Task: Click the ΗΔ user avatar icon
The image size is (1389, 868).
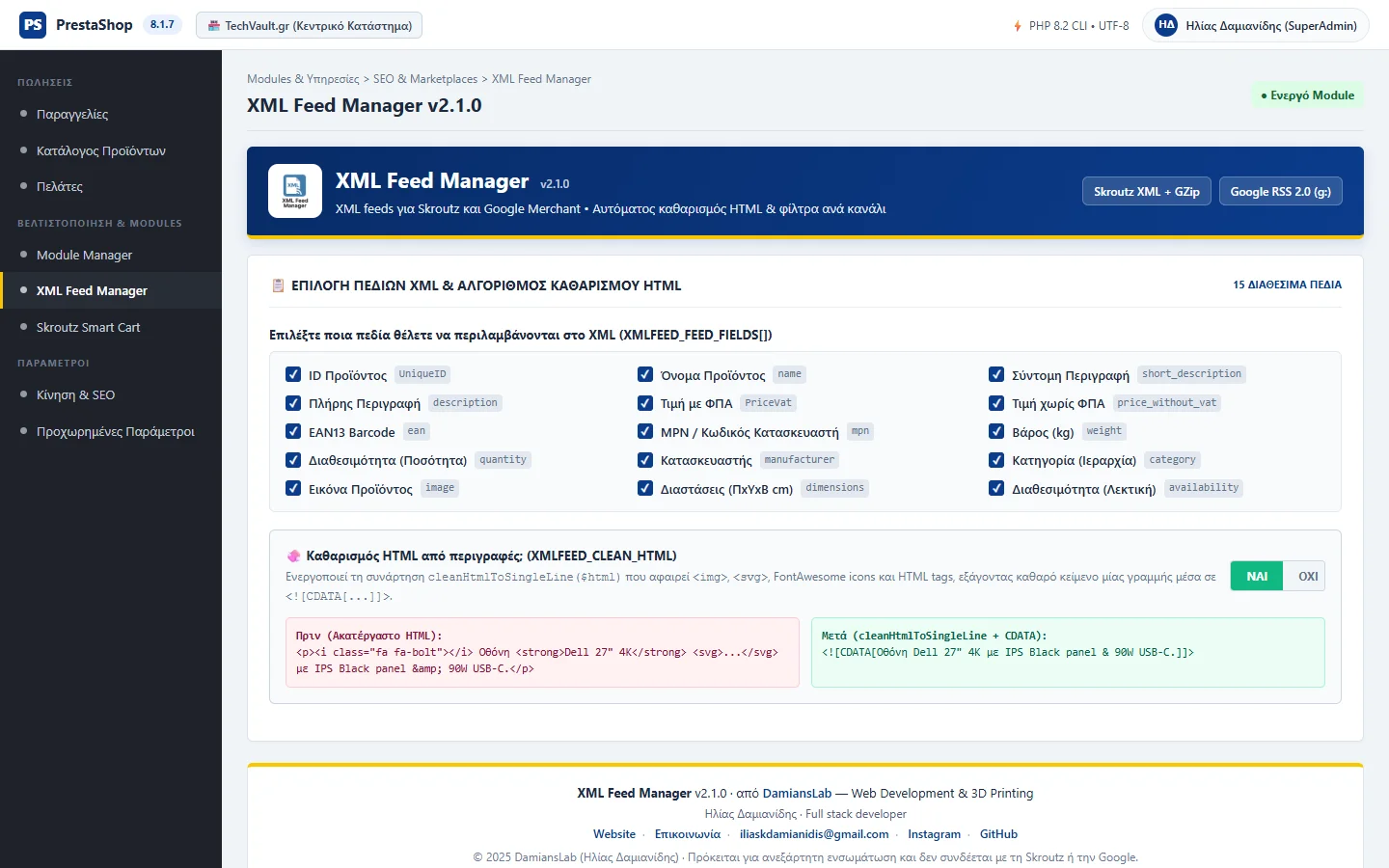Action: [x=1166, y=25]
